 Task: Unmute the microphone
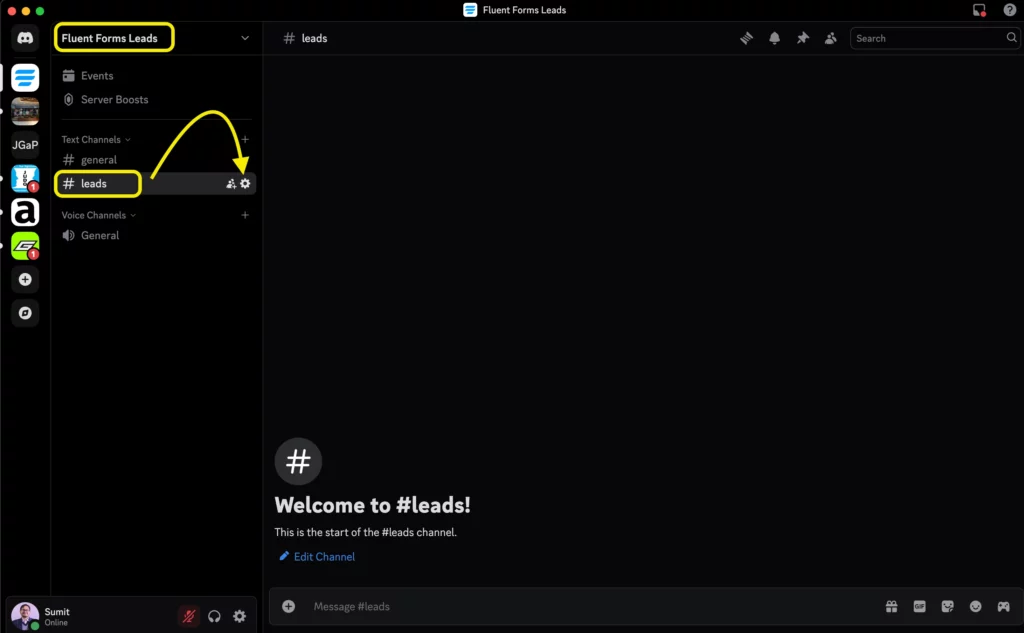(188, 616)
